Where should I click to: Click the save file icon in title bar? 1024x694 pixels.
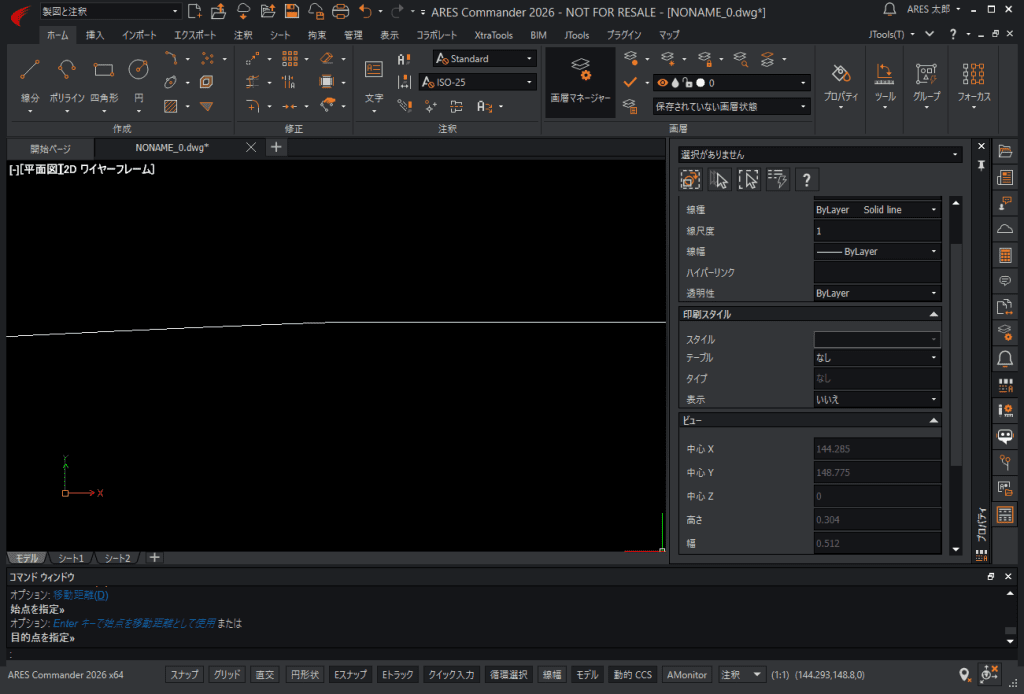point(292,11)
